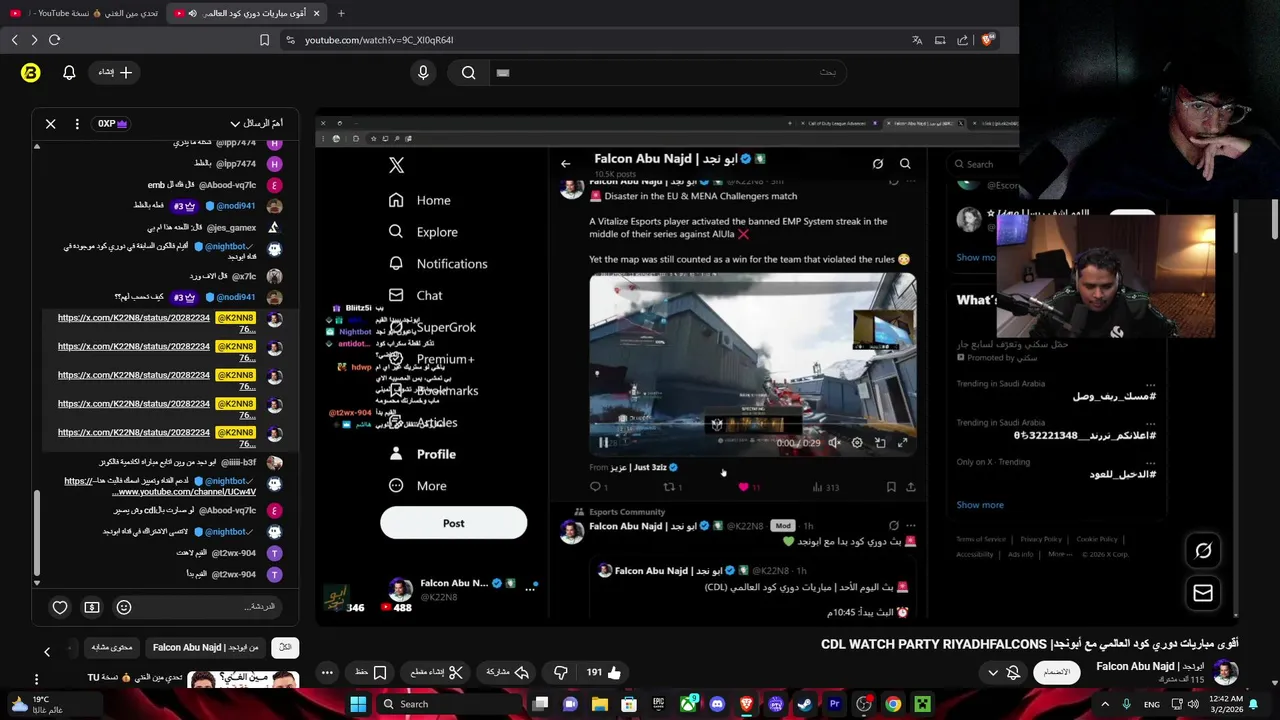Click the chat scrollbar down arrow
Viewport: 1280px width, 720px height.
(37, 582)
